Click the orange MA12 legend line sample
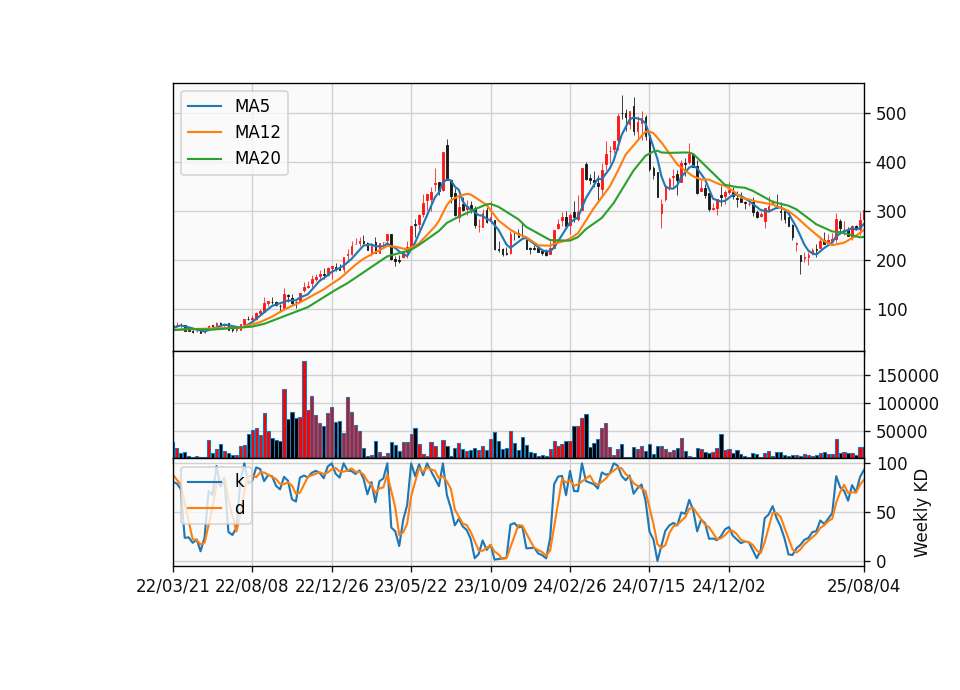 pos(204,132)
